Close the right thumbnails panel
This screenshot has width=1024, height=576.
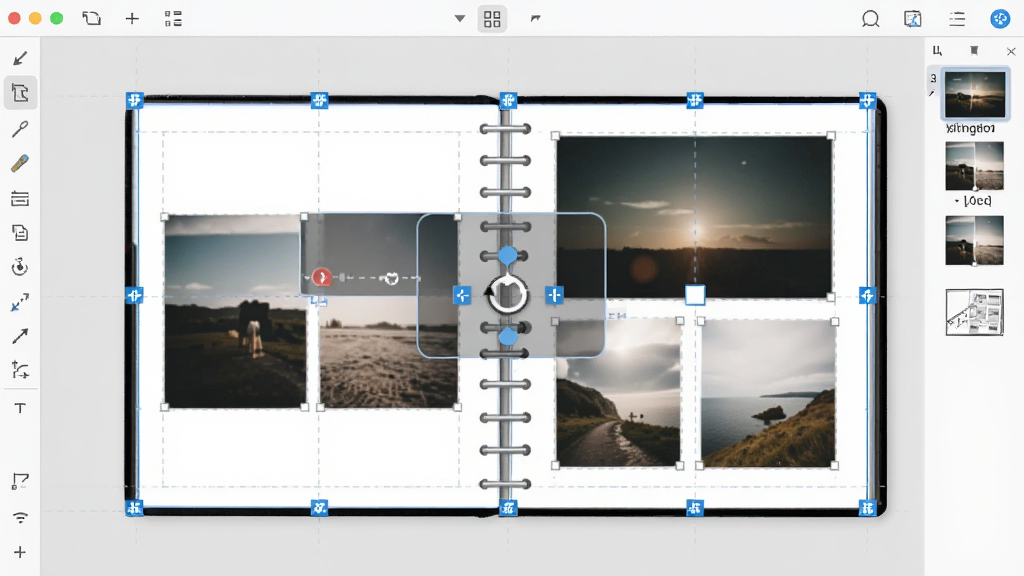1011,51
